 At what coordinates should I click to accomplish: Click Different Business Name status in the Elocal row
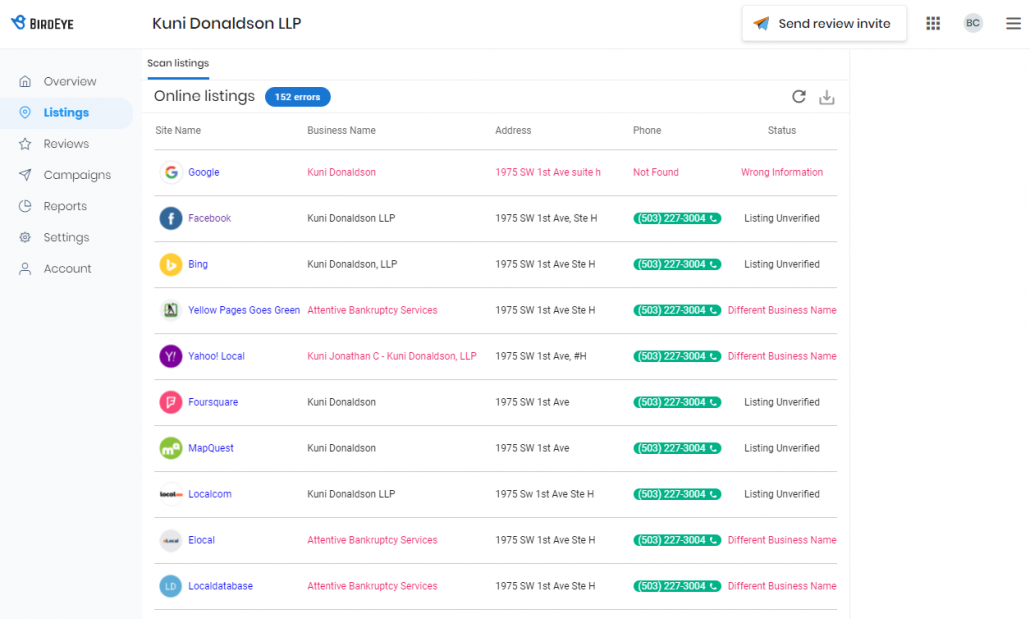coord(782,540)
